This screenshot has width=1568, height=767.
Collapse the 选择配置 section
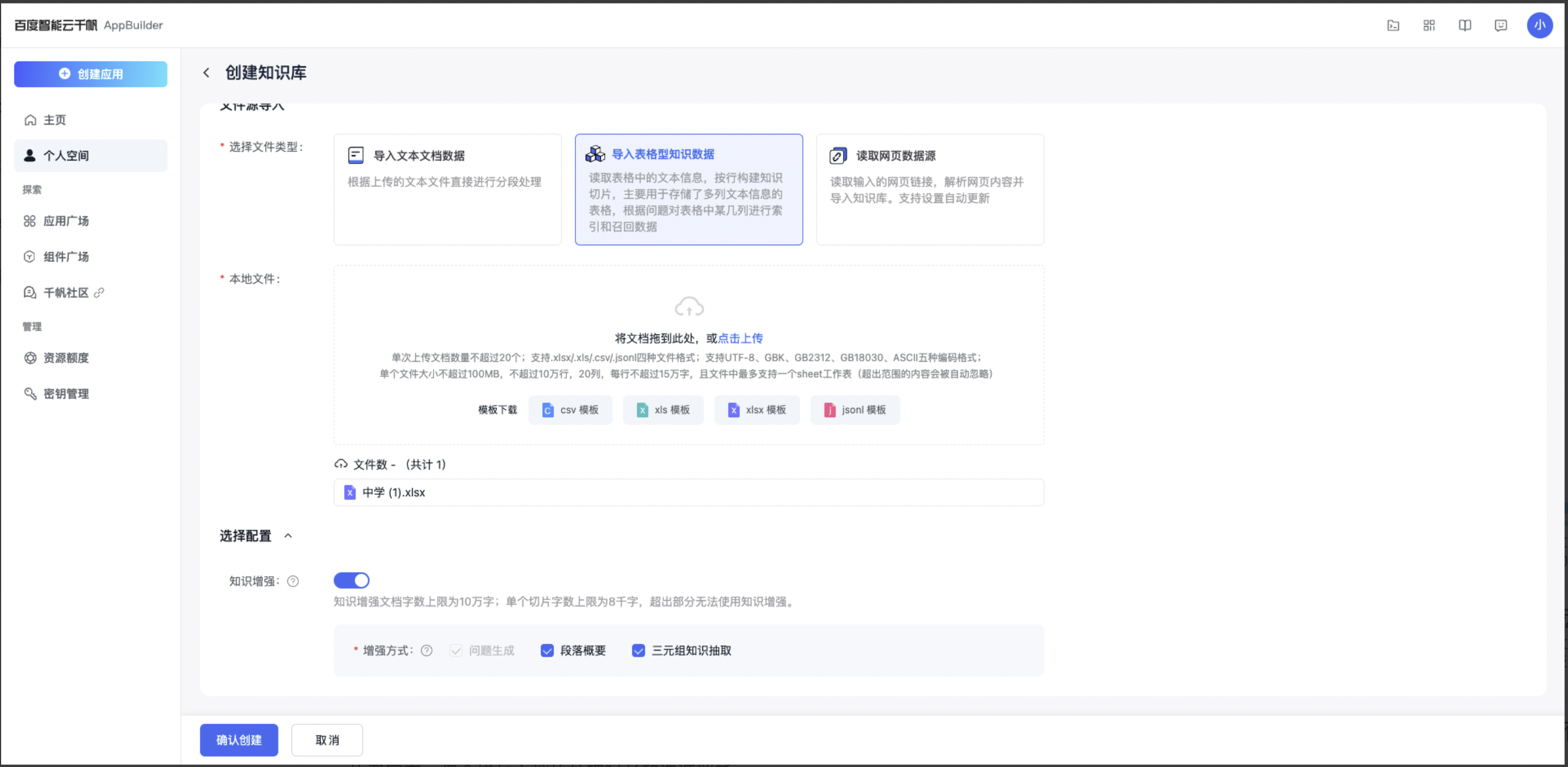coord(288,536)
